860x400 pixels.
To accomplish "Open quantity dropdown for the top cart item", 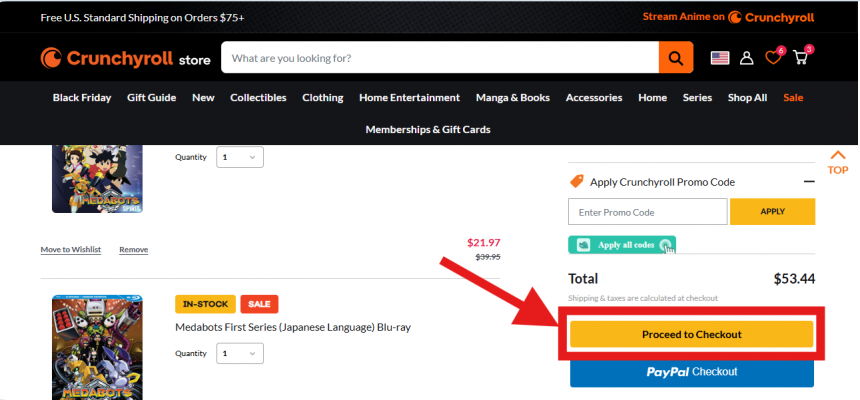I will pyautogui.click(x=241, y=157).
